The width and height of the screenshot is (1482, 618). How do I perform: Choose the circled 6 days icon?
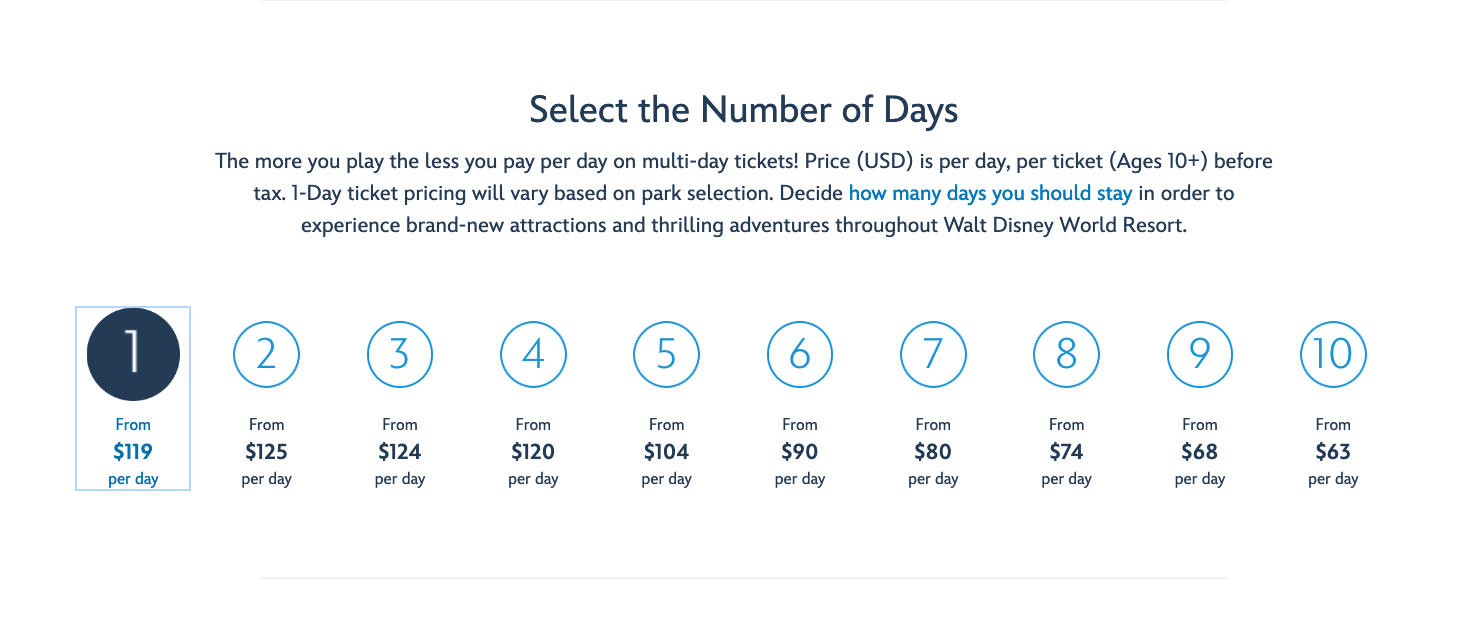[x=800, y=354]
